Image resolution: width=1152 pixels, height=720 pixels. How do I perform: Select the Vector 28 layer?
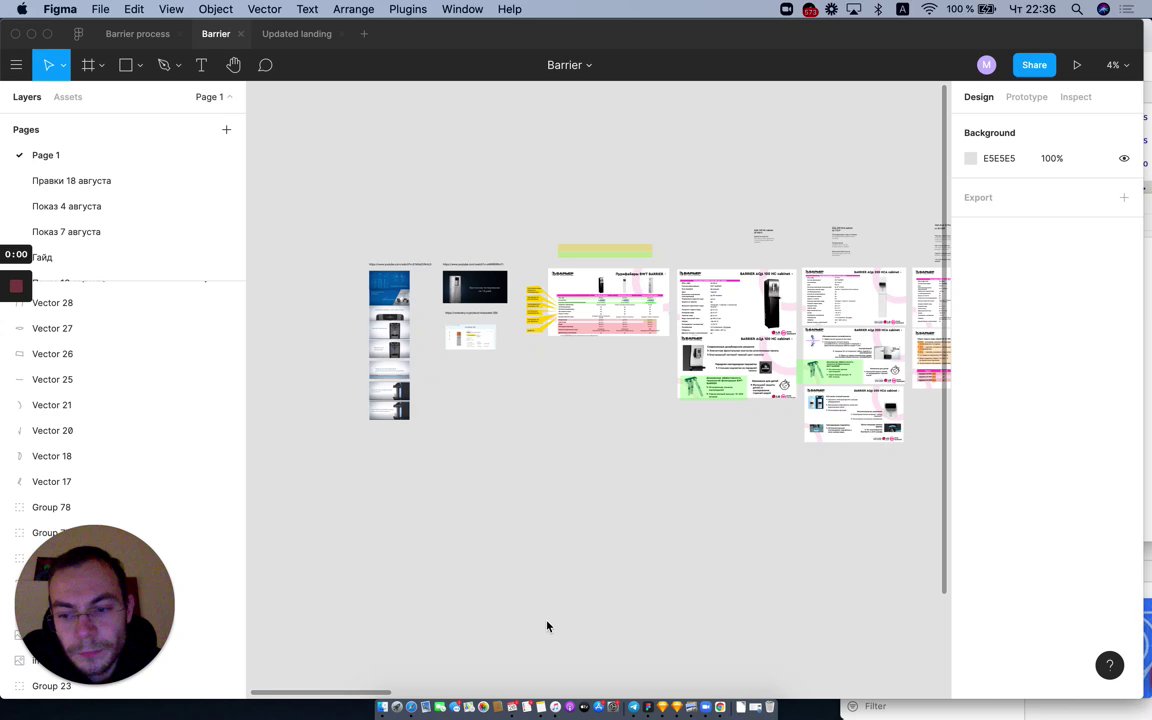pos(52,303)
